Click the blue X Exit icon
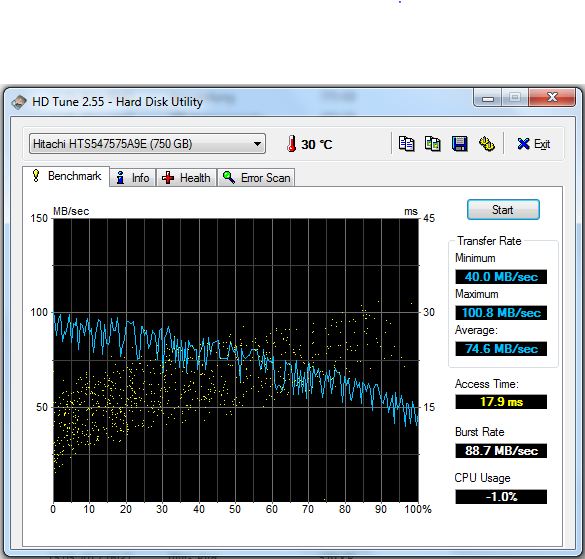This screenshot has width=585, height=559. click(x=523, y=144)
